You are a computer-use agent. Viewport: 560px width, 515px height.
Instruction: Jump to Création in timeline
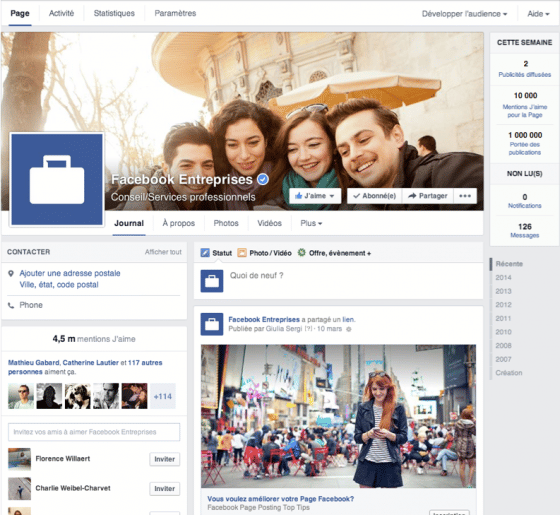(509, 372)
